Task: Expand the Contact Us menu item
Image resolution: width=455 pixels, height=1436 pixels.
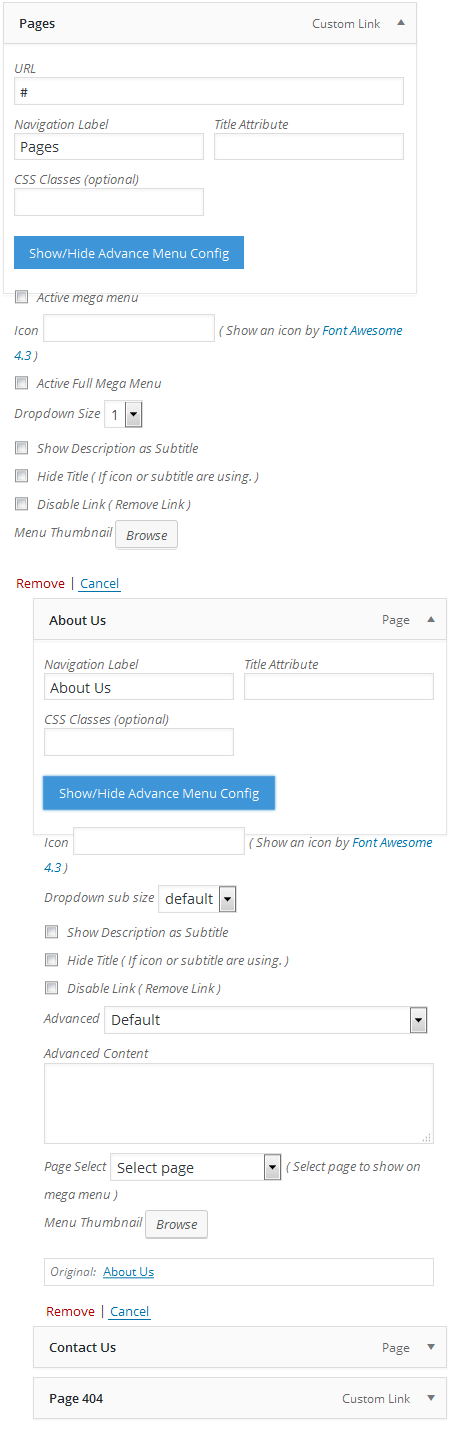Action: point(431,1346)
